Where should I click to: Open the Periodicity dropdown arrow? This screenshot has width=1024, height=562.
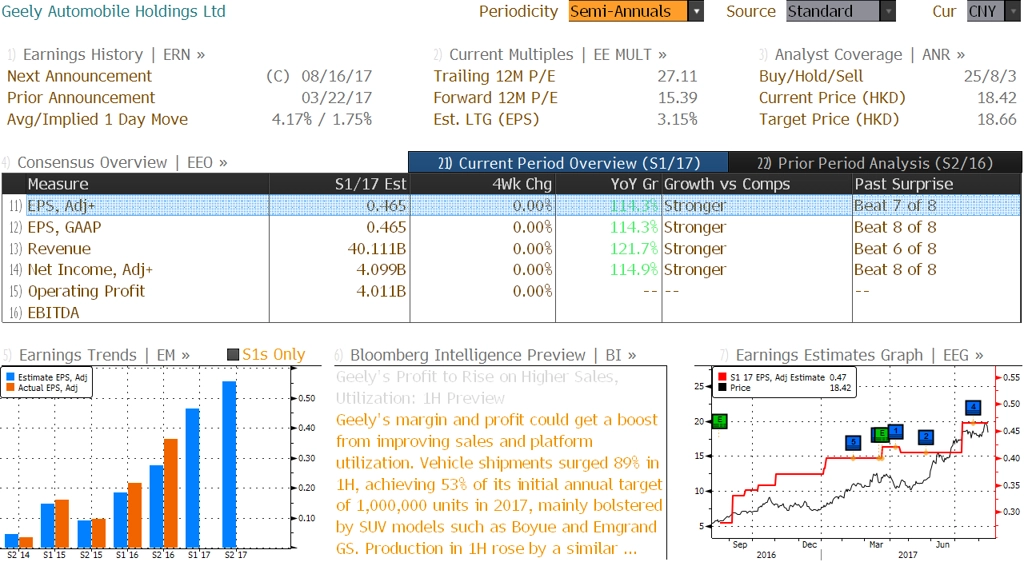(x=696, y=11)
